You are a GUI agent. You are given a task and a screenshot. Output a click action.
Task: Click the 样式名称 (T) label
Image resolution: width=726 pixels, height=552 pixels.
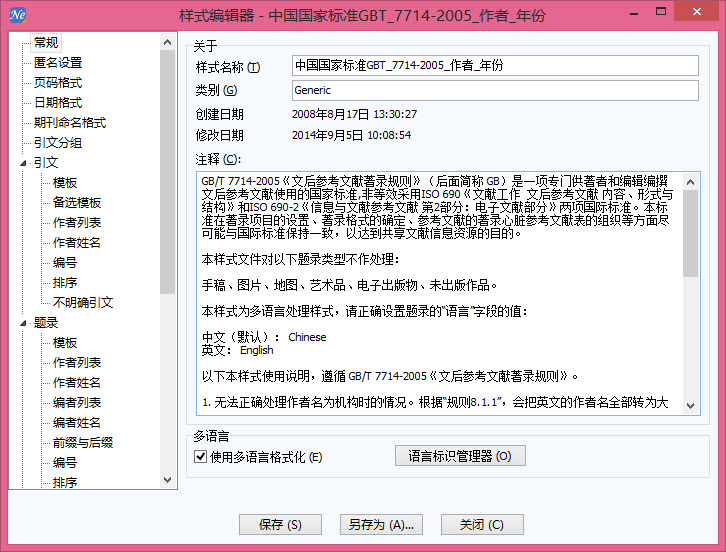coord(228,68)
